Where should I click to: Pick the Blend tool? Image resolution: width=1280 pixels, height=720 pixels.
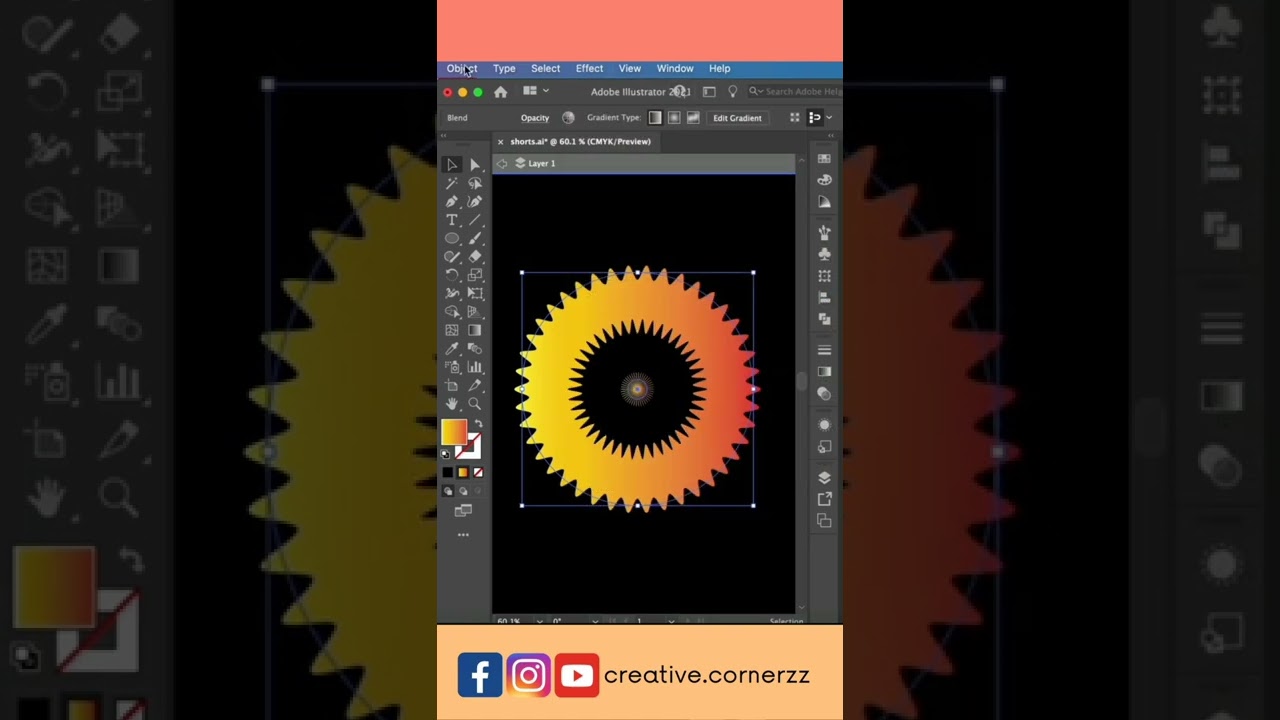click(x=475, y=349)
